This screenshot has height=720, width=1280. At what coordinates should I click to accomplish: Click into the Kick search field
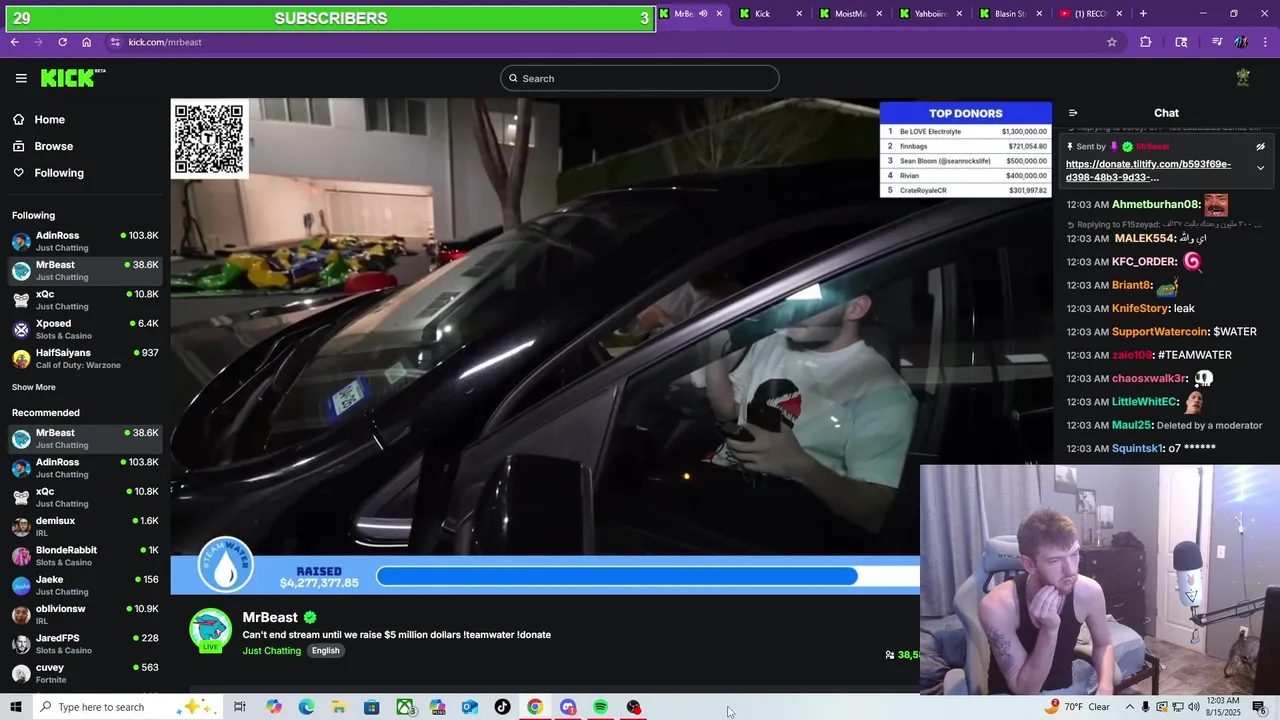(x=640, y=78)
